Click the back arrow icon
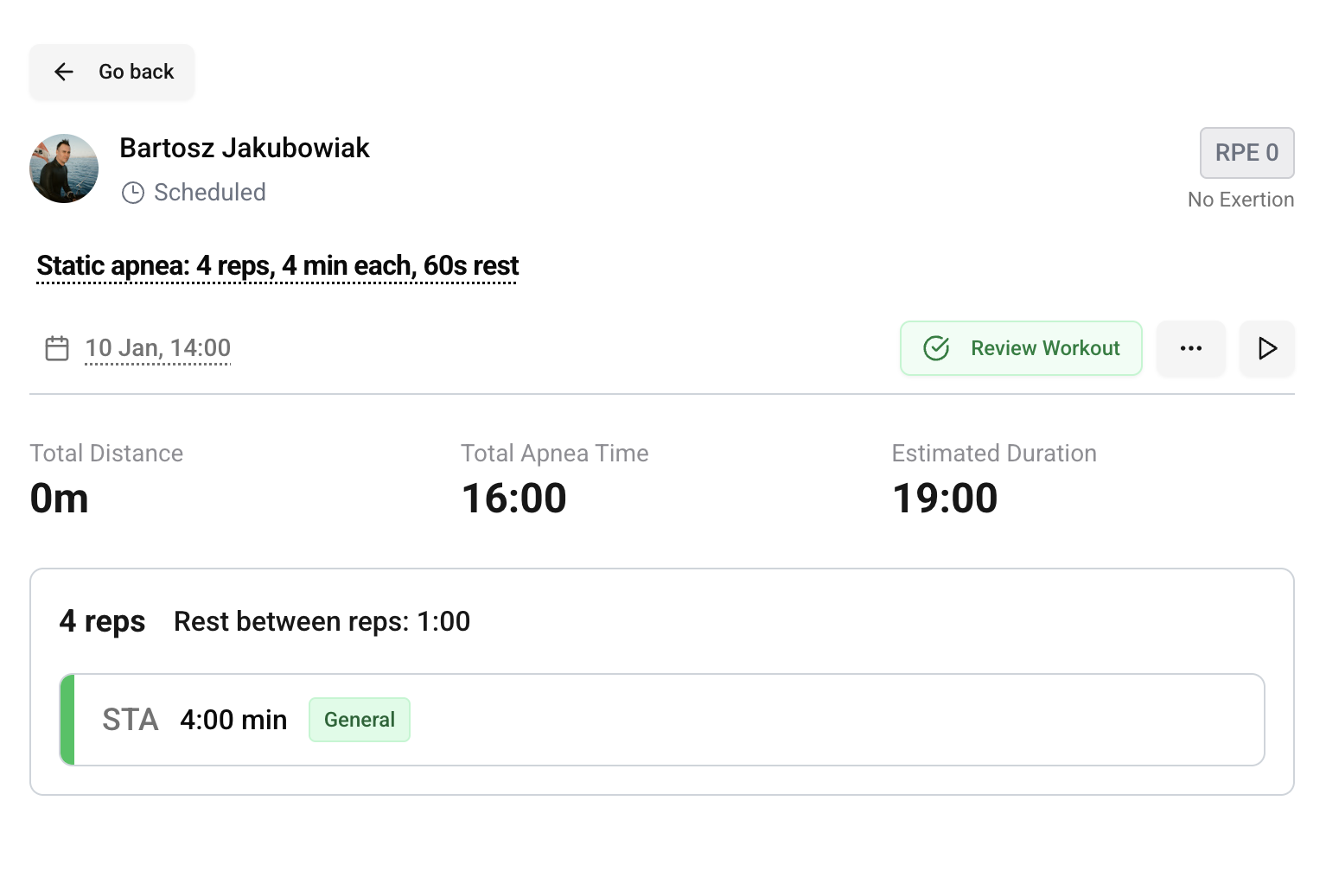 tap(64, 72)
